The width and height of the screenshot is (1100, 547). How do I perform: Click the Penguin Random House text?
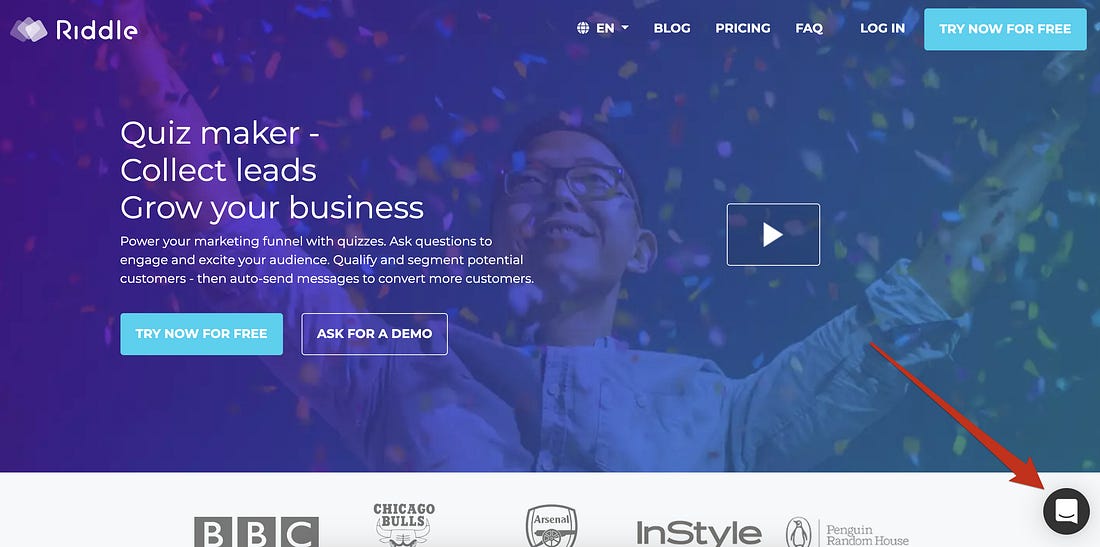[x=867, y=536]
